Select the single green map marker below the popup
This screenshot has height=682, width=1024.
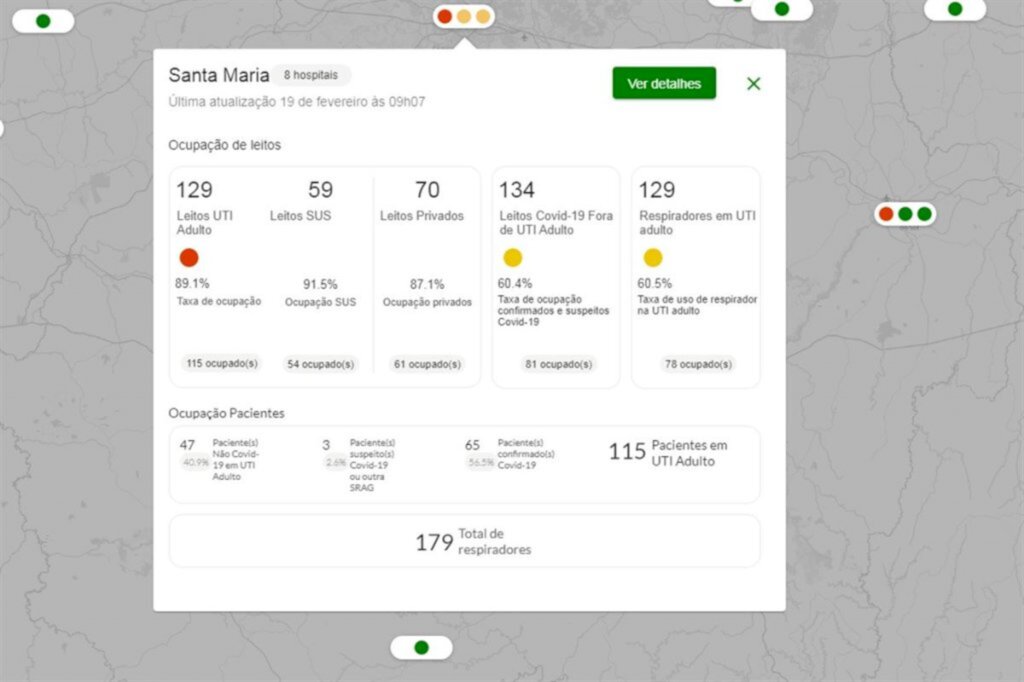[x=421, y=647]
